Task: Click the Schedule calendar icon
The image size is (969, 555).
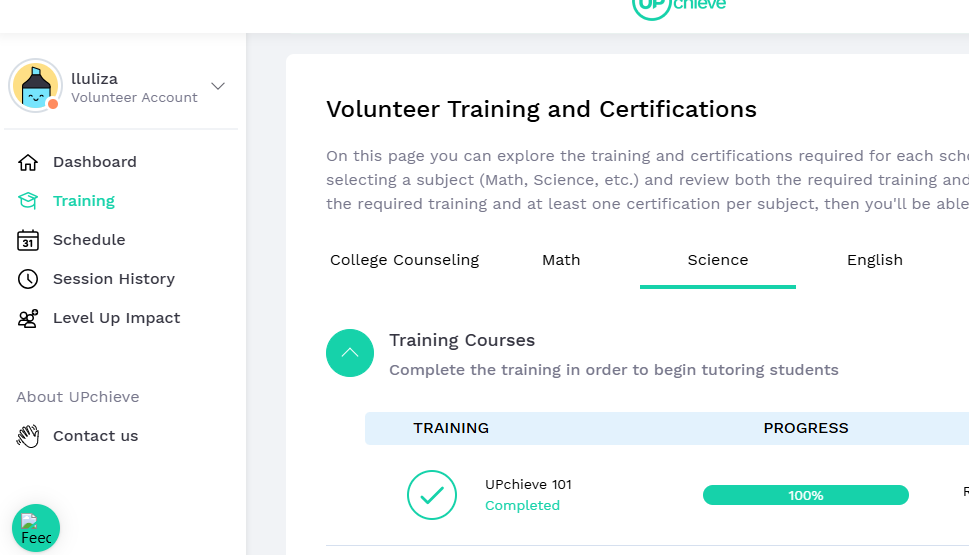Action: coord(28,240)
